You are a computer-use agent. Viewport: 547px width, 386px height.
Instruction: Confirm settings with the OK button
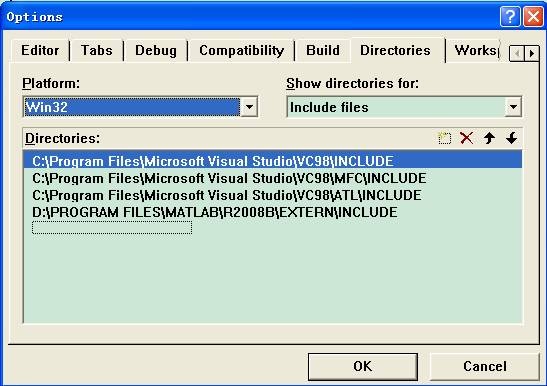pos(363,366)
